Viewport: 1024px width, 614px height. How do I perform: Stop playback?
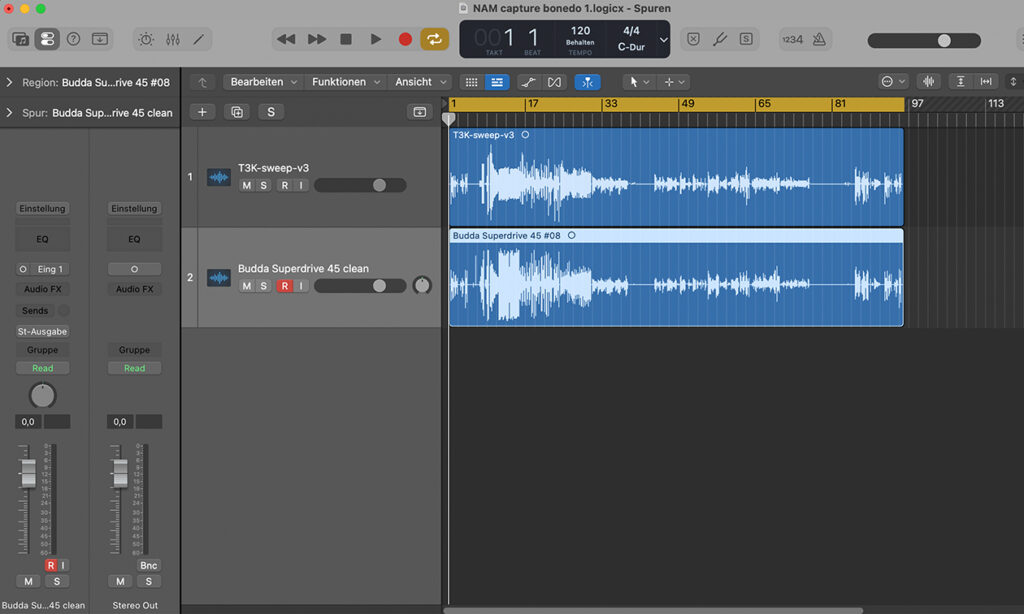tap(346, 39)
